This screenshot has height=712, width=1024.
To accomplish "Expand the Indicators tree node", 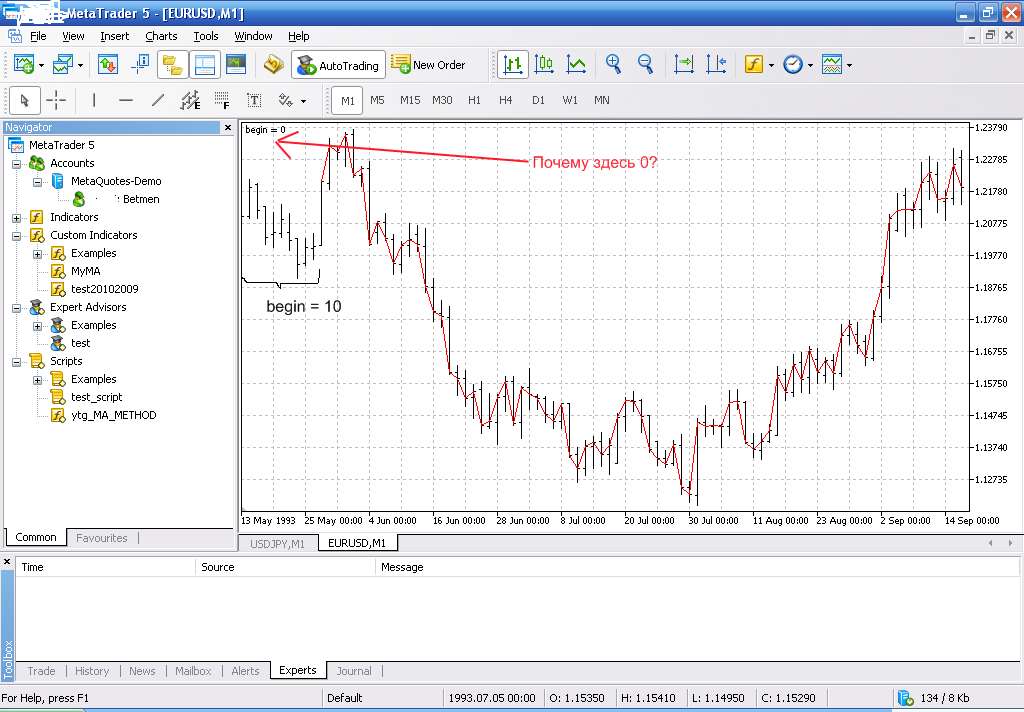I will 16,218.
